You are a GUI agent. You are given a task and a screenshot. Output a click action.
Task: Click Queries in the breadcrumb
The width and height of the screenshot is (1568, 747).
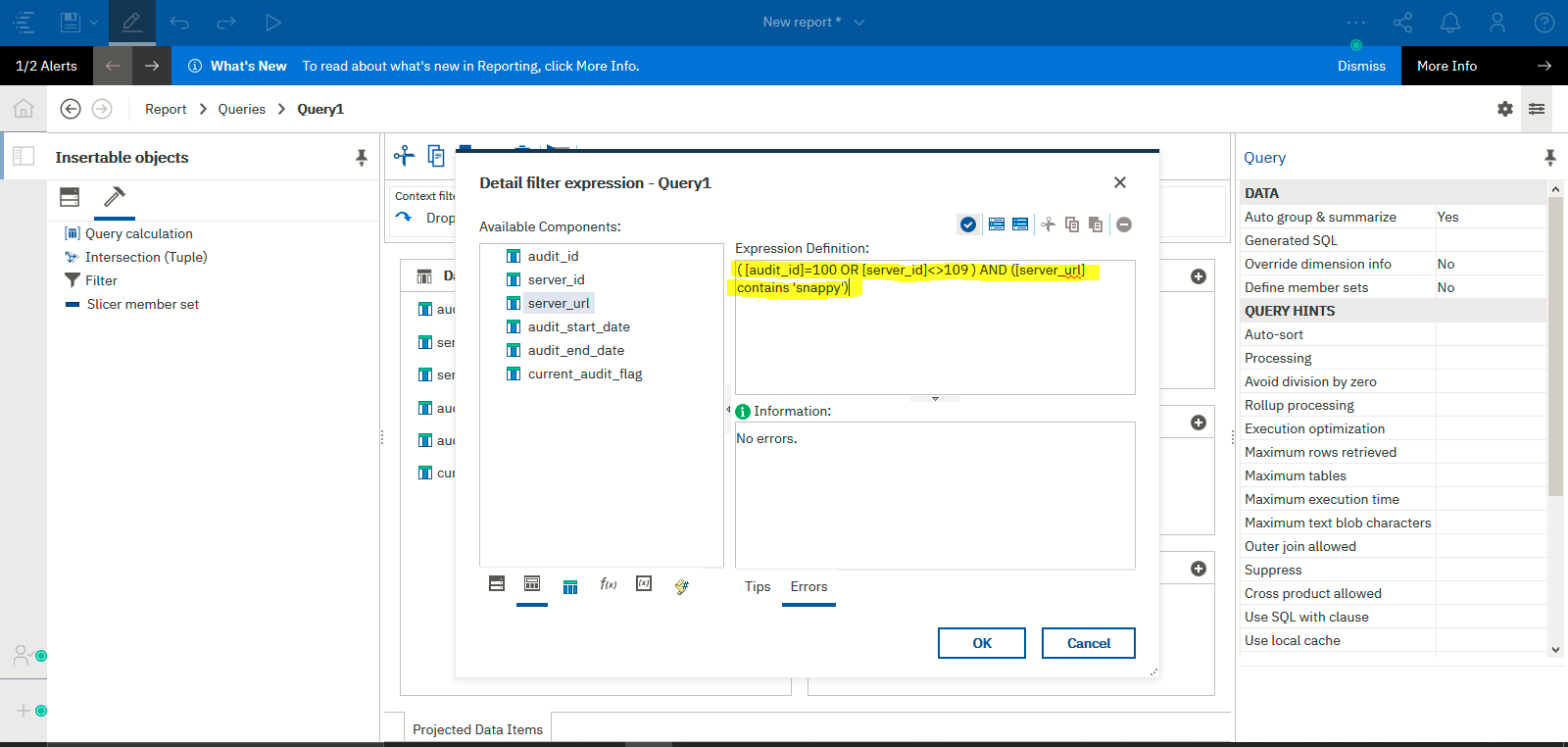(241, 109)
